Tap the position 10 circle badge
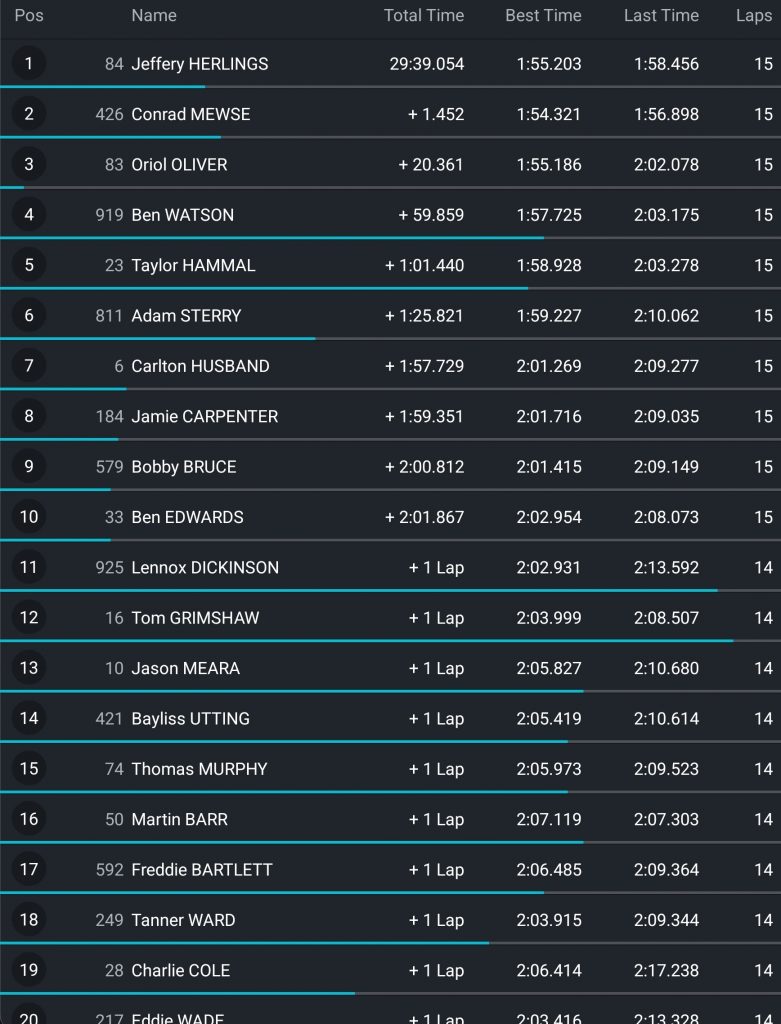The width and height of the screenshot is (781, 1024). pos(28,517)
